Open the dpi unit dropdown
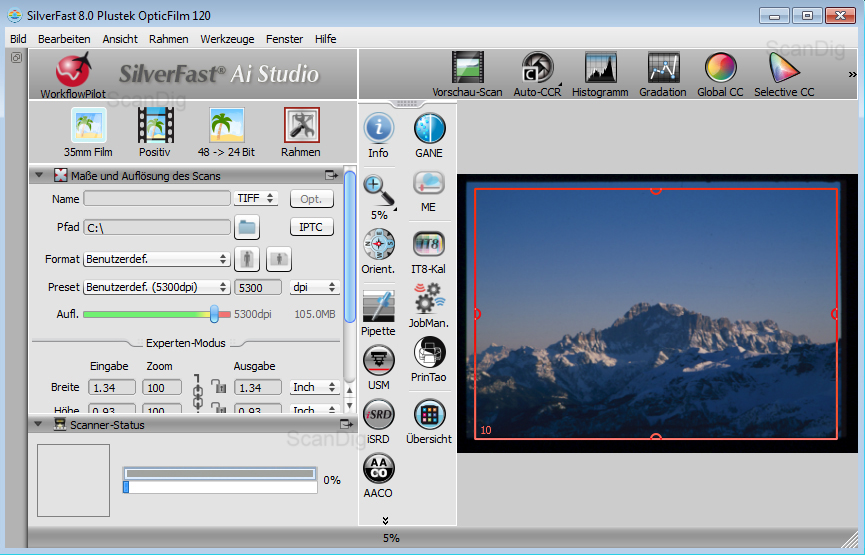This screenshot has width=865, height=555. [x=314, y=287]
